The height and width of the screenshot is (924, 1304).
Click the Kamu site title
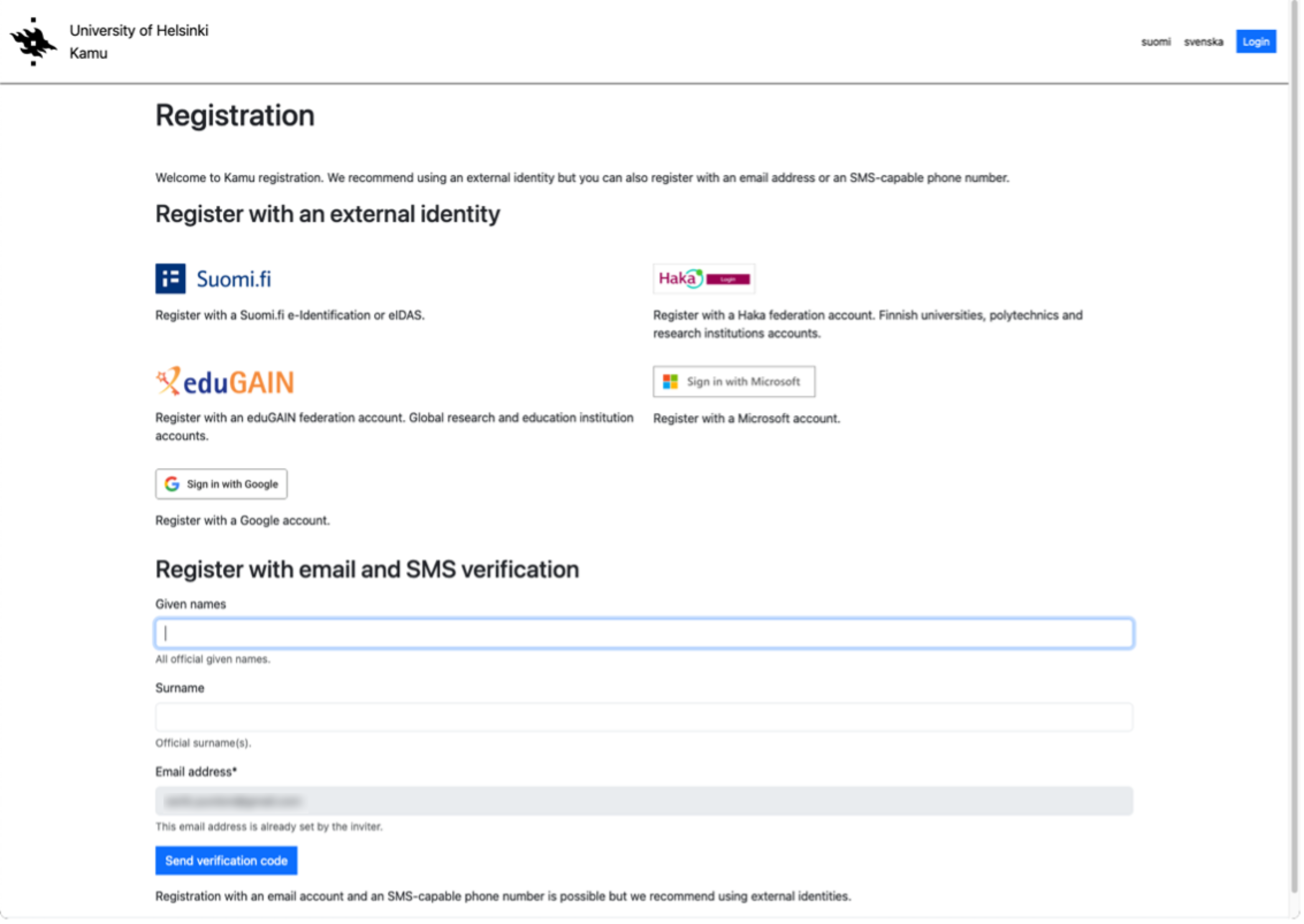pyautogui.click(x=88, y=53)
